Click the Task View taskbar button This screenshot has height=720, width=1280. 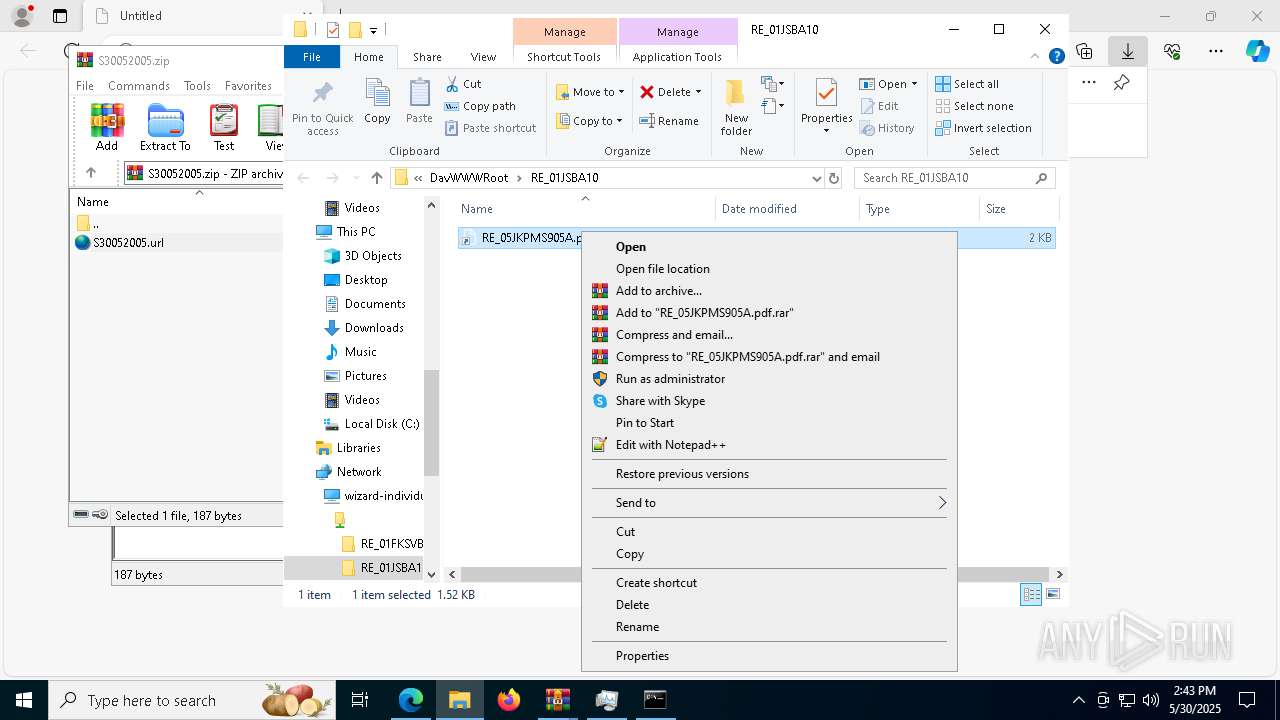click(361, 700)
